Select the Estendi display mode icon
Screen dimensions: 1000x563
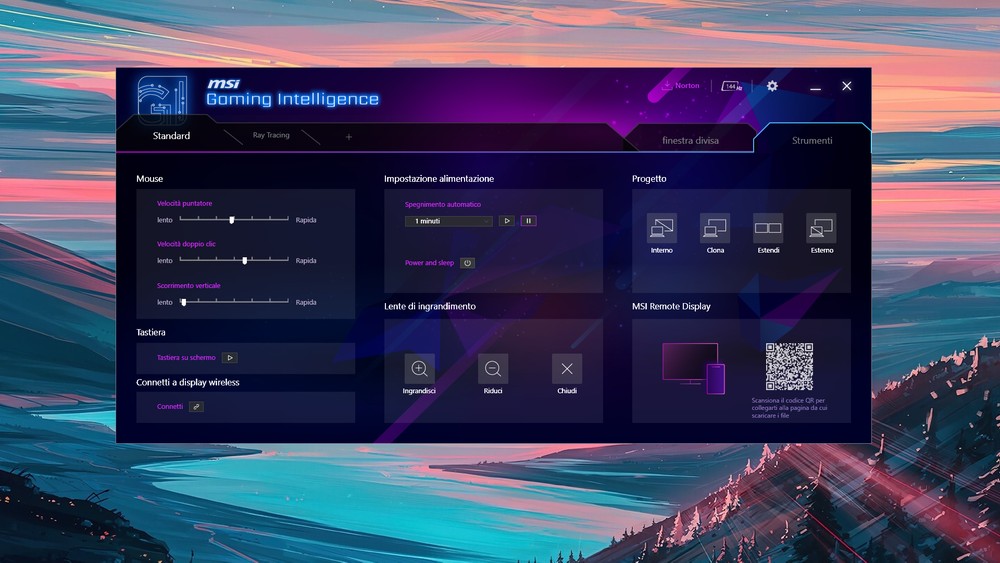tap(768, 228)
